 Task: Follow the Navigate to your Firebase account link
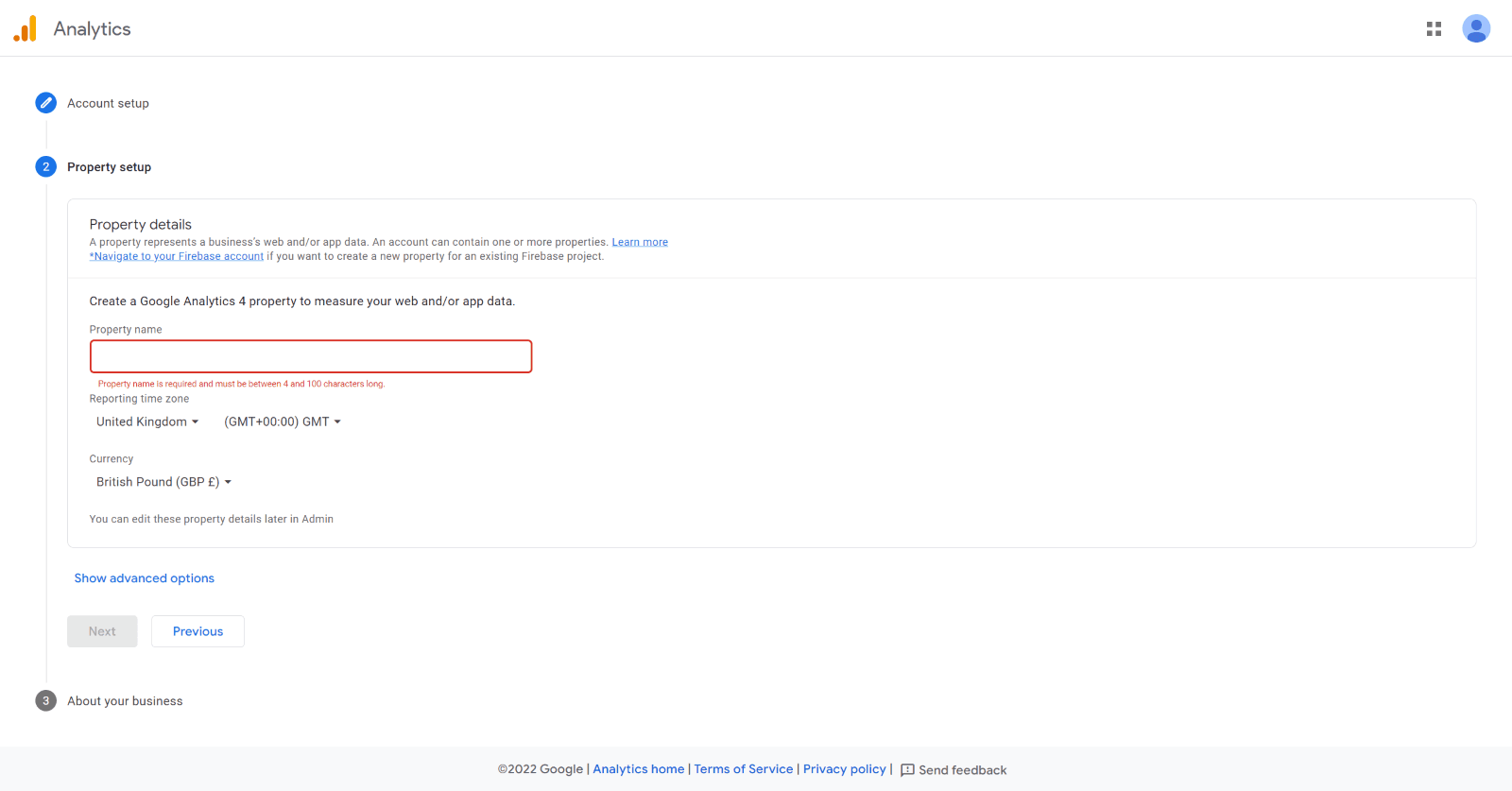pyautogui.click(x=177, y=256)
